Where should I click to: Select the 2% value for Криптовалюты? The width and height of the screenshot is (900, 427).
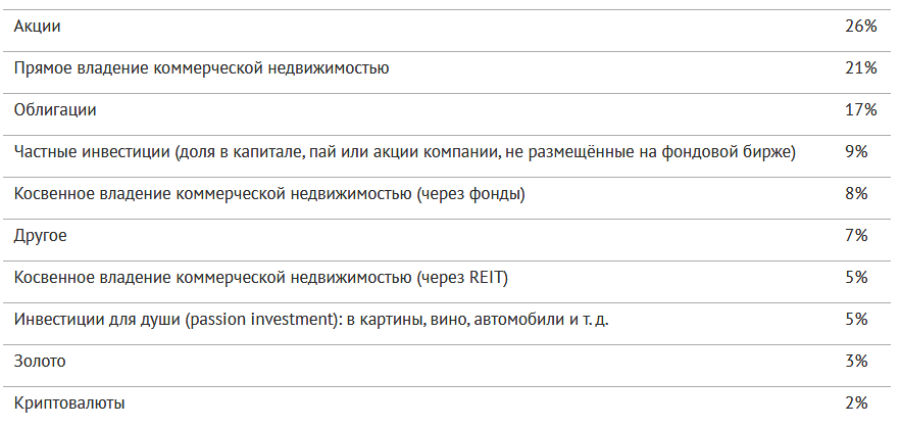click(856, 403)
